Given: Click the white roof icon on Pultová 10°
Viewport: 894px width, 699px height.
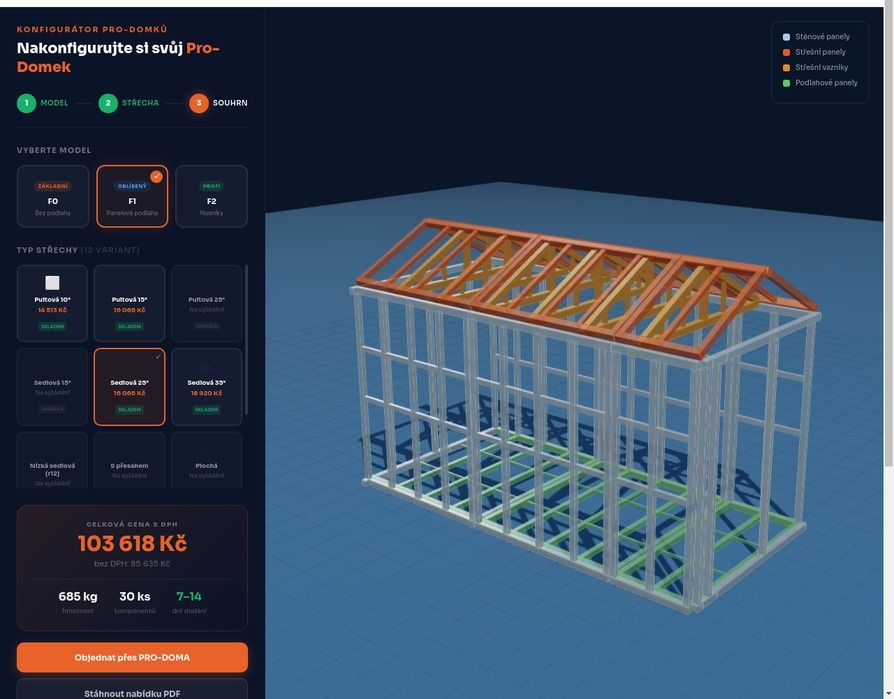Looking at the screenshot, I should (x=52, y=283).
